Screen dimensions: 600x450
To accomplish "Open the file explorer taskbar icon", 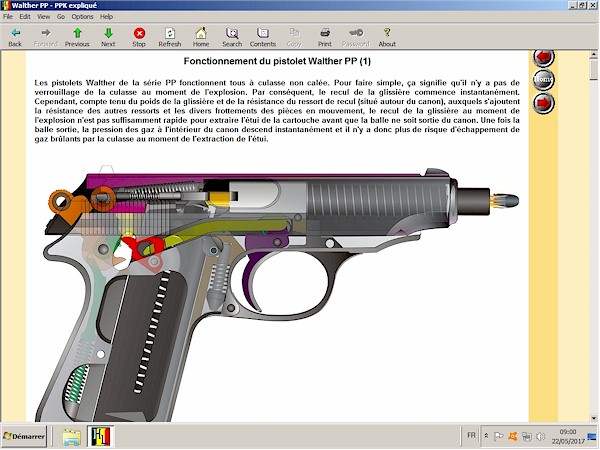I will [72, 437].
